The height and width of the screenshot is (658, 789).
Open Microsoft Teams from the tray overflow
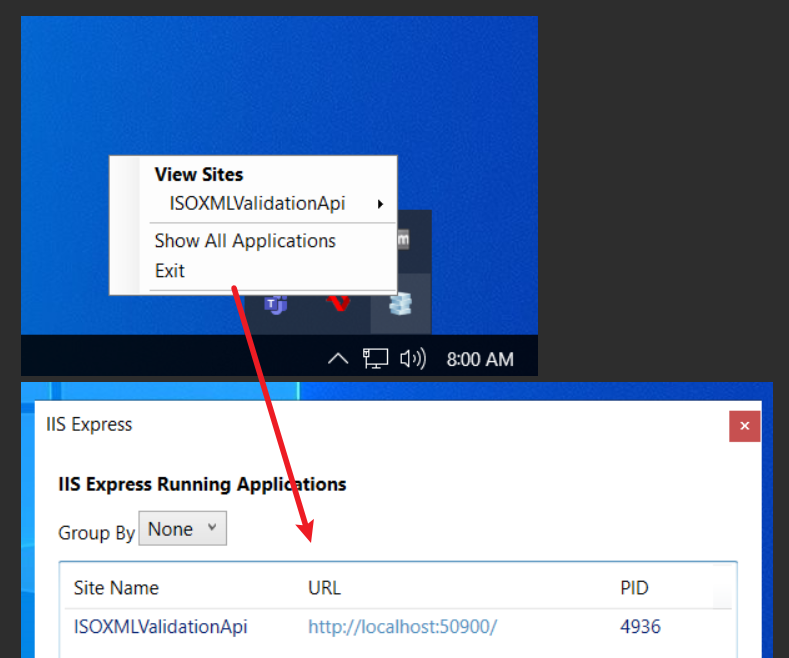276,304
